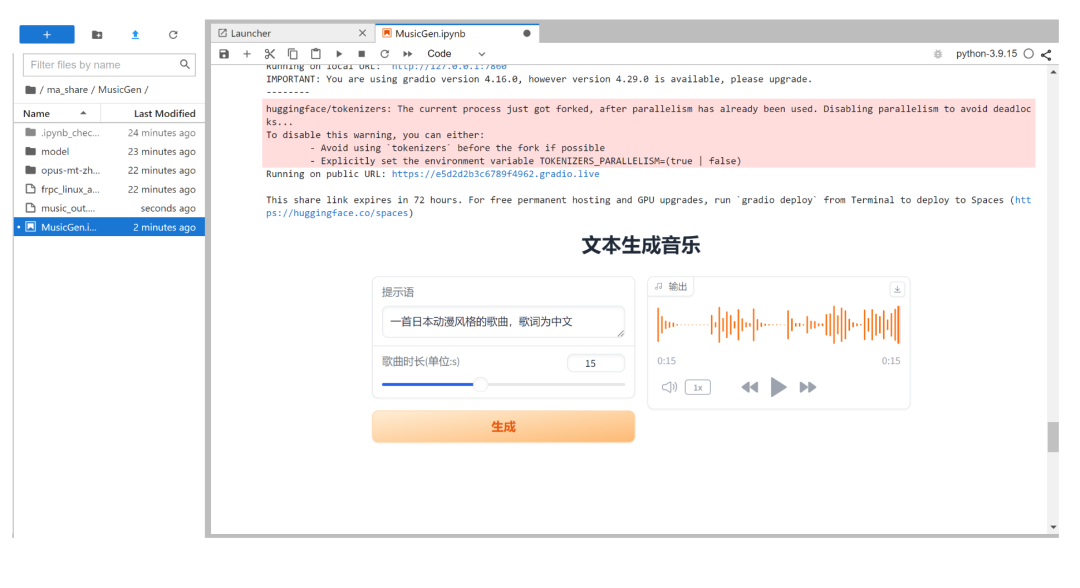Click the song duration number field showing 15
1080x588 pixels.
click(x=596, y=363)
